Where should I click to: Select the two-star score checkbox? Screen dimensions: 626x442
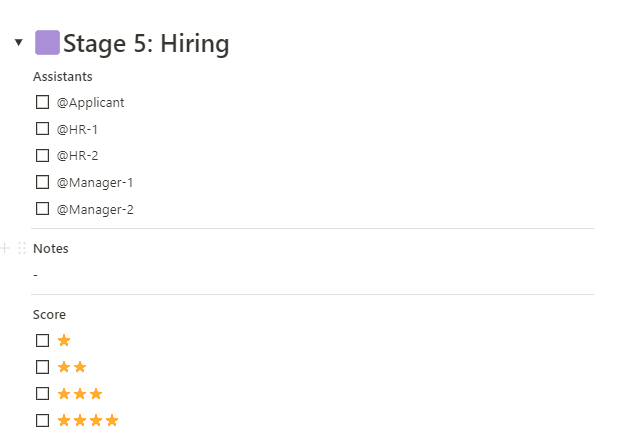coord(43,367)
